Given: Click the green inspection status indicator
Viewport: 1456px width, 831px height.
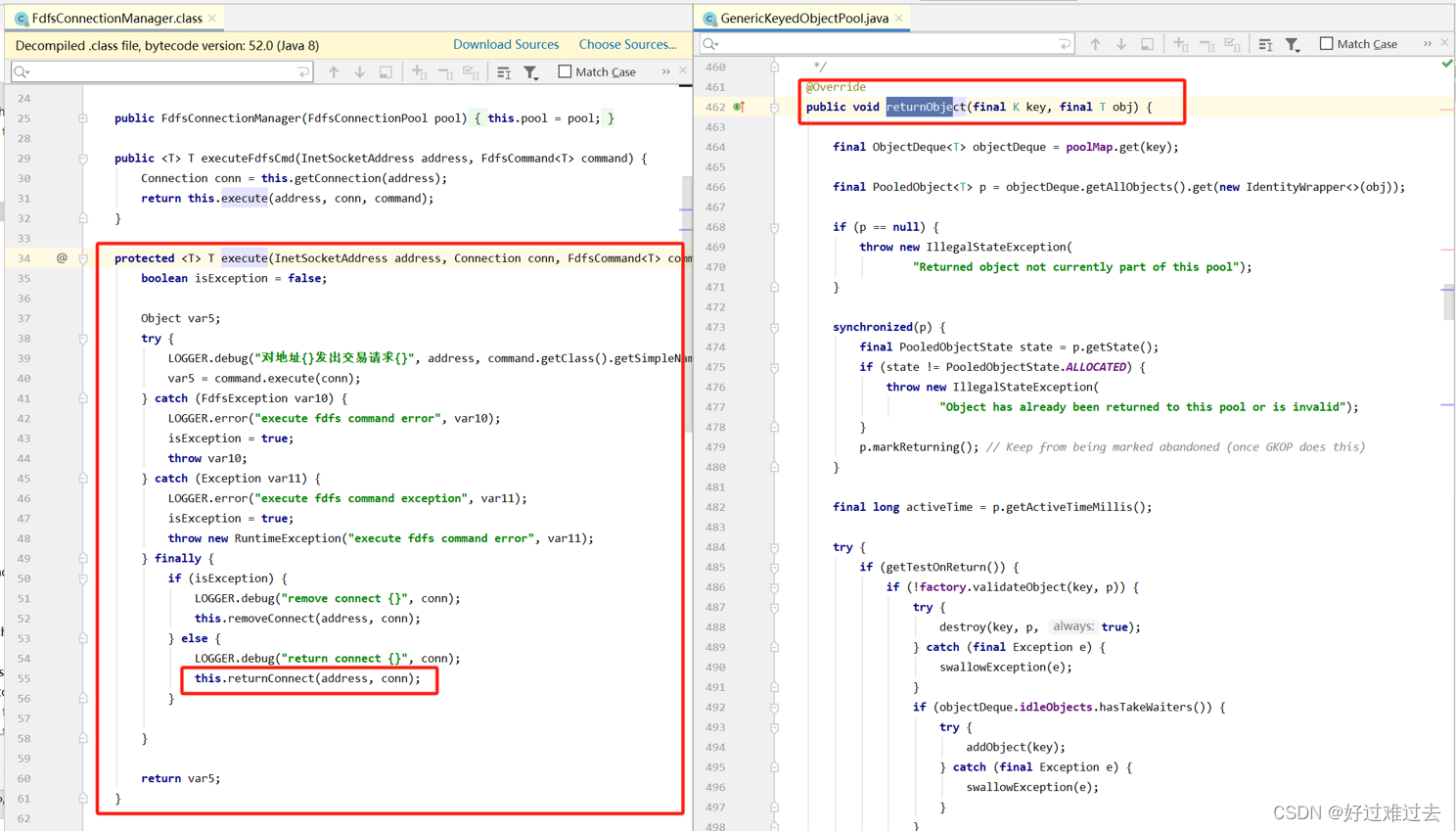Looking at the screenshot, I should (1448, 63).
